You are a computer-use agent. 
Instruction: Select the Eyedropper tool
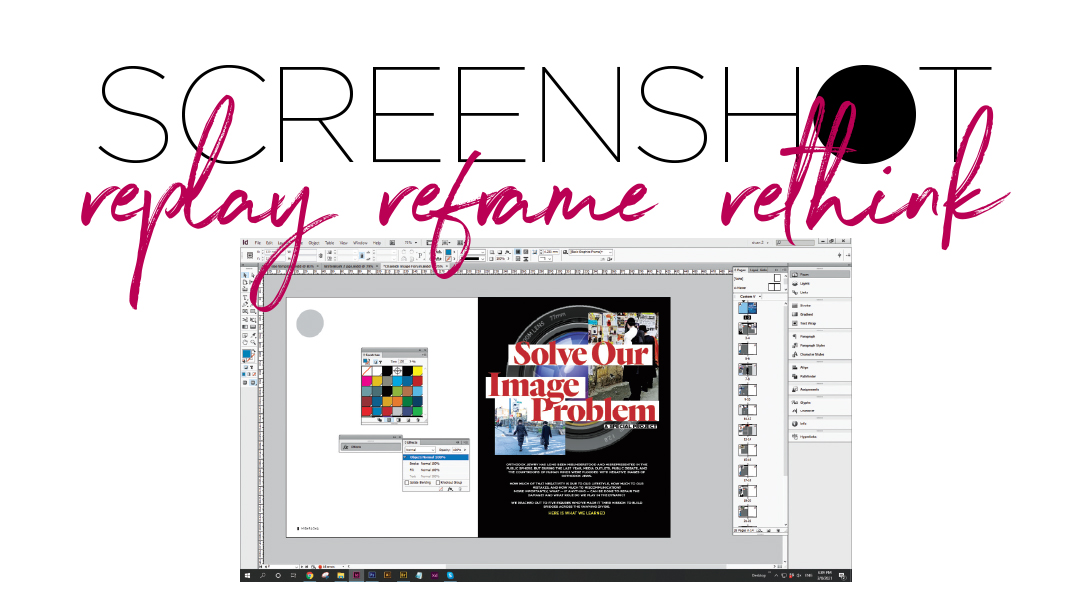(253, 335)
